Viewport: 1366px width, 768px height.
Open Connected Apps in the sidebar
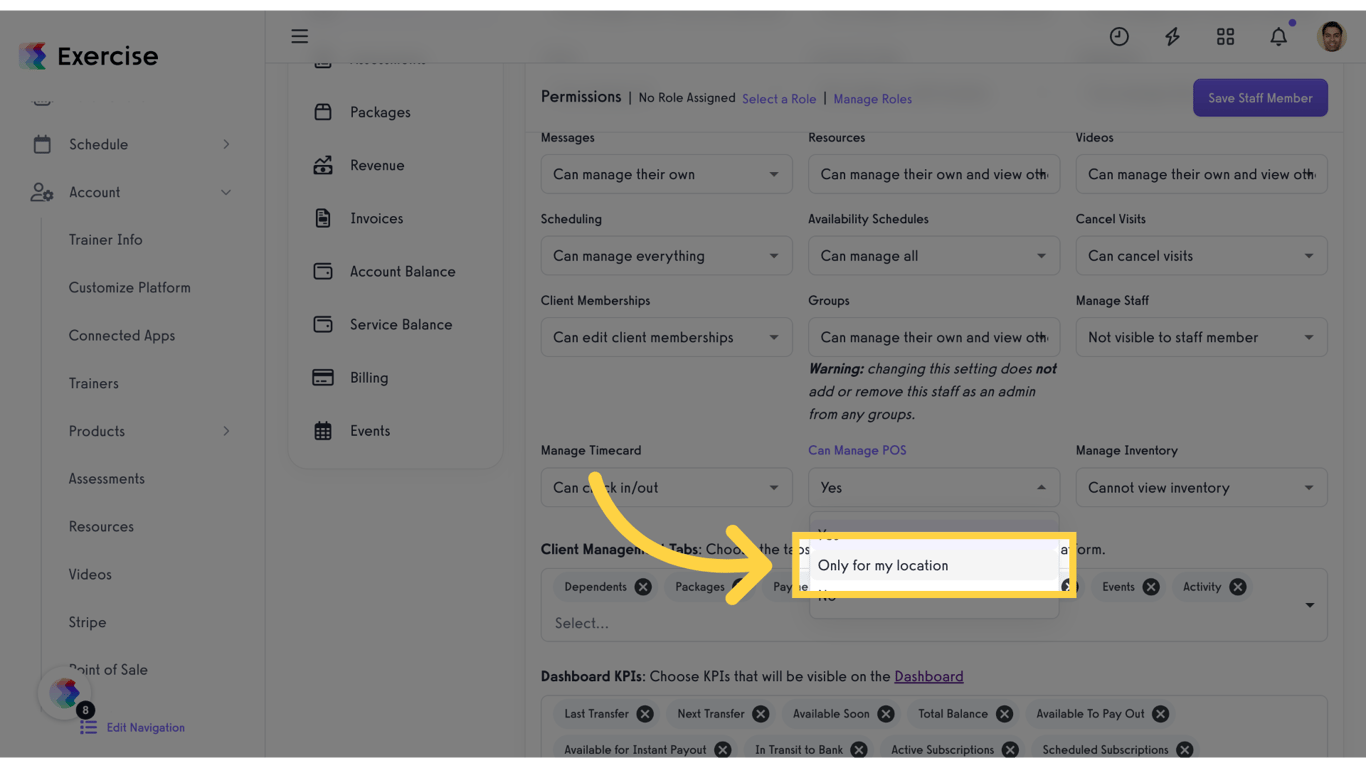121,336
